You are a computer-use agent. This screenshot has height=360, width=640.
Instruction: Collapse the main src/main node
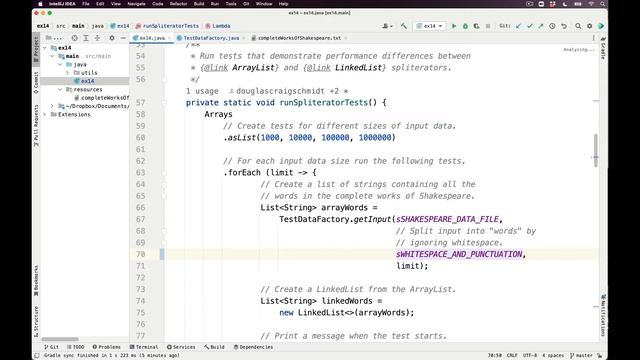click(x=52, y=56)
